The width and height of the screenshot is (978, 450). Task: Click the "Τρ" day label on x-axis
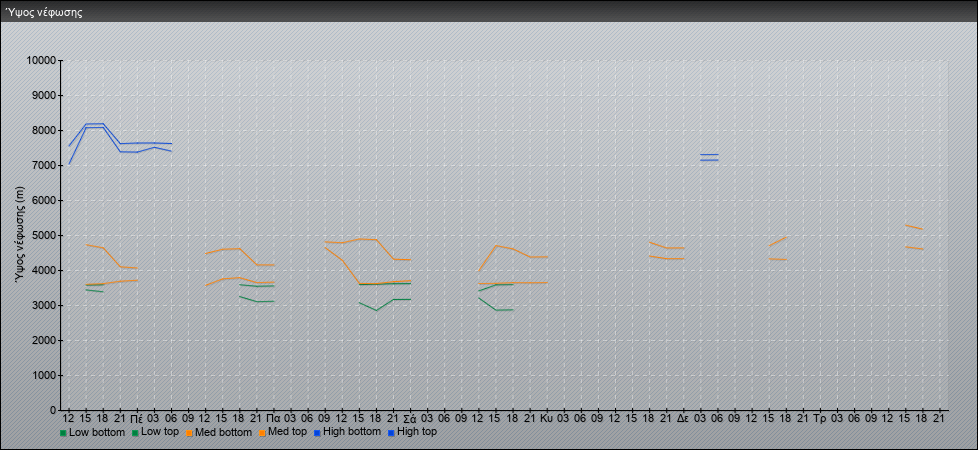pos(820,418)
